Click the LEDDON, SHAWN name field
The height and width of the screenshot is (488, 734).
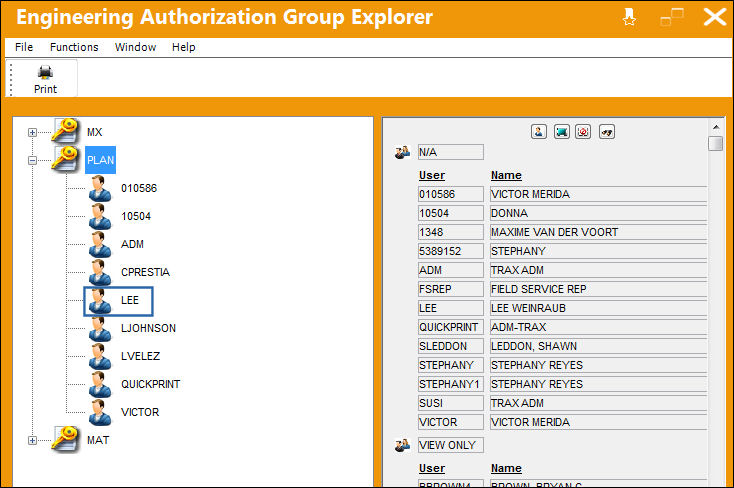(x=598, y=346)
